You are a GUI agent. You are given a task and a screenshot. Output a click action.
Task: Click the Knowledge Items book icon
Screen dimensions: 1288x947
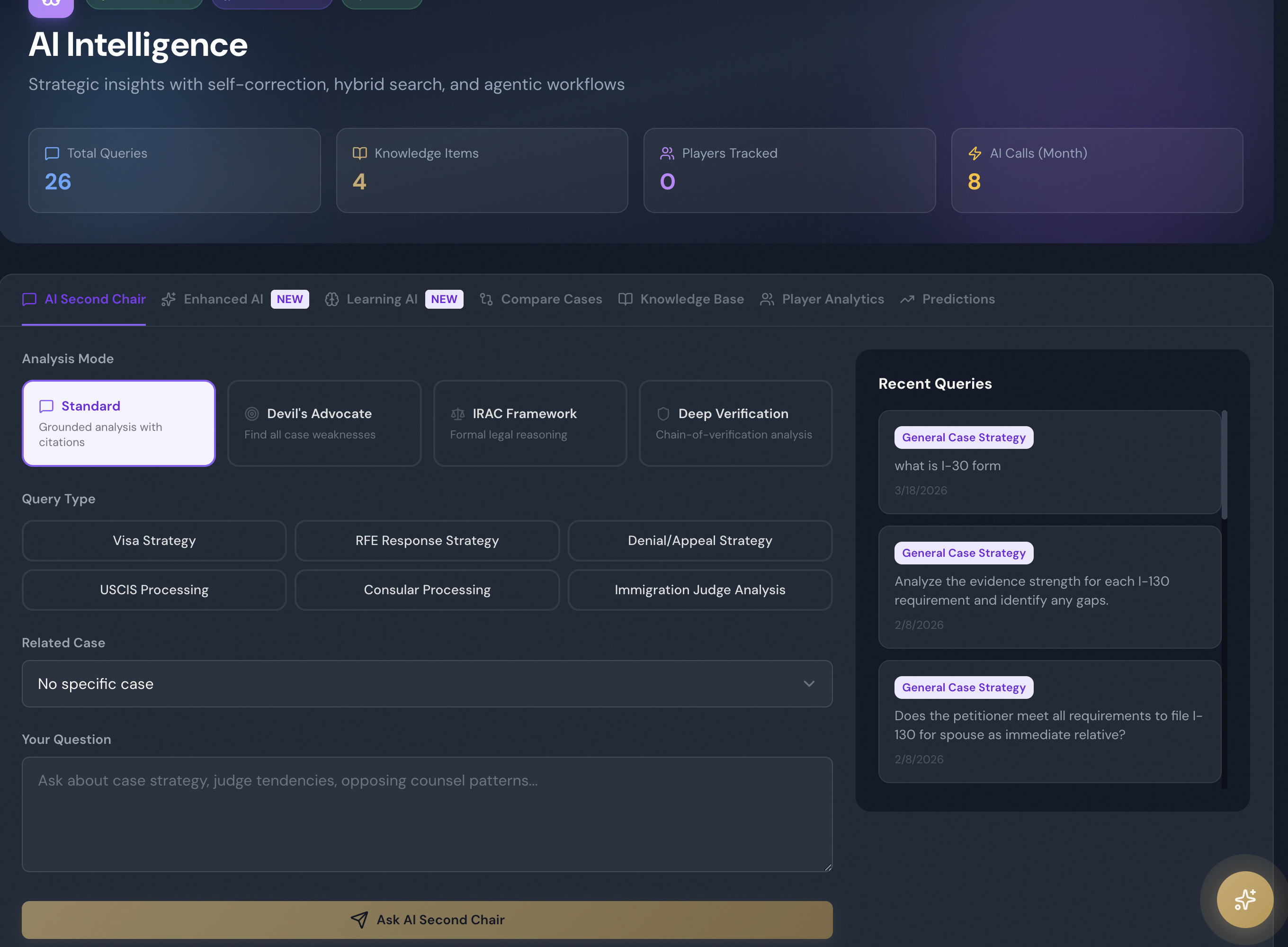pos(359,153)
